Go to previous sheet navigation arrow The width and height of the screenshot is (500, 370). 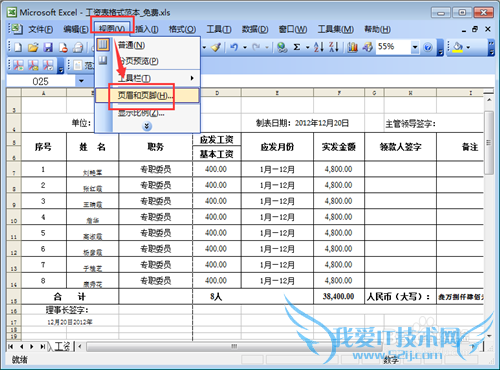coord(22,346)
